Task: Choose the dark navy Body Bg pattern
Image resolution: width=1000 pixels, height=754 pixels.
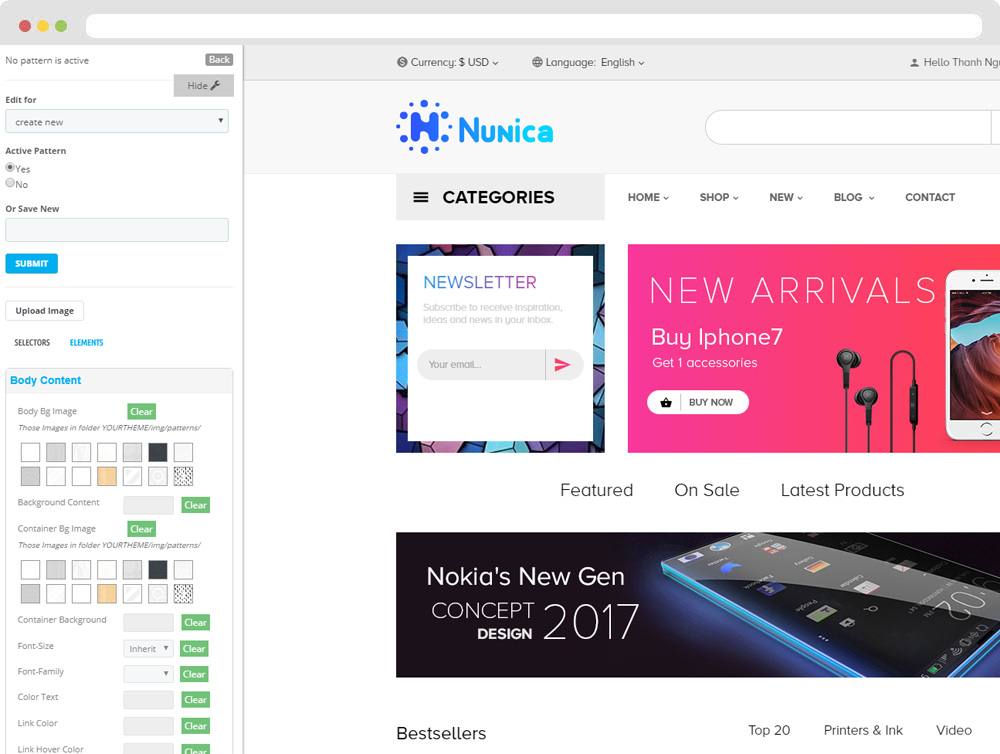Action: tap(158, 452)
